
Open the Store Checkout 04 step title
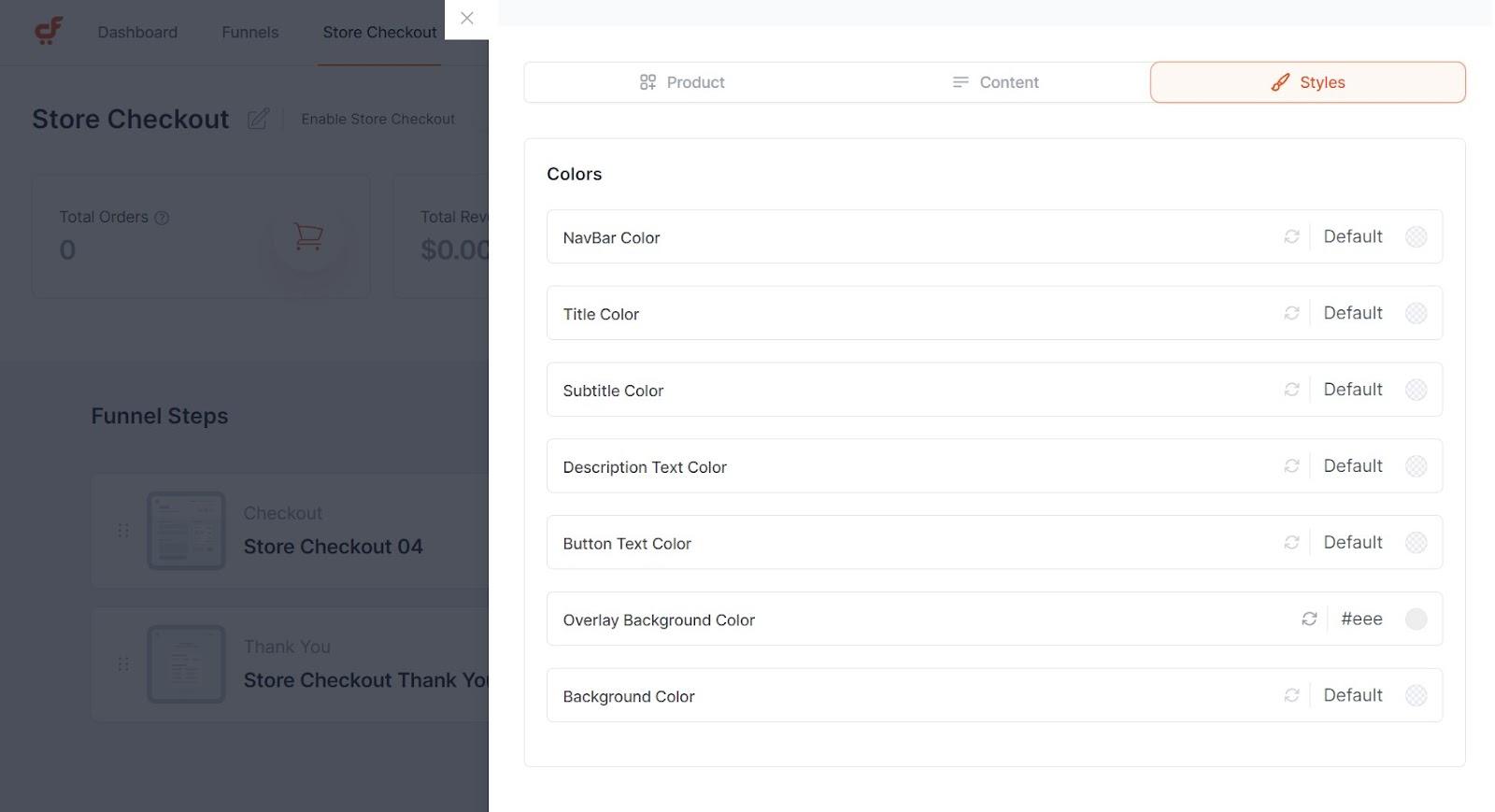click(x=333, y=547)
